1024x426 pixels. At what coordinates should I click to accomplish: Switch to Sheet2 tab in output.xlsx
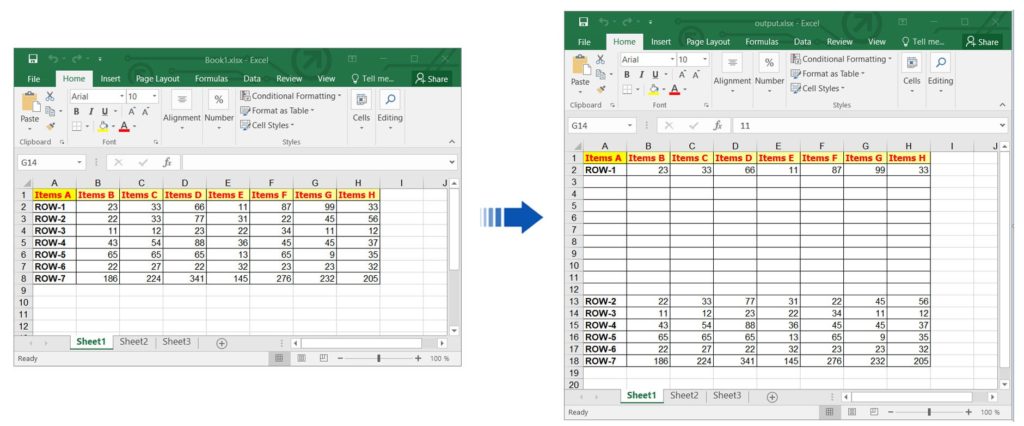(x=685, y=396)
